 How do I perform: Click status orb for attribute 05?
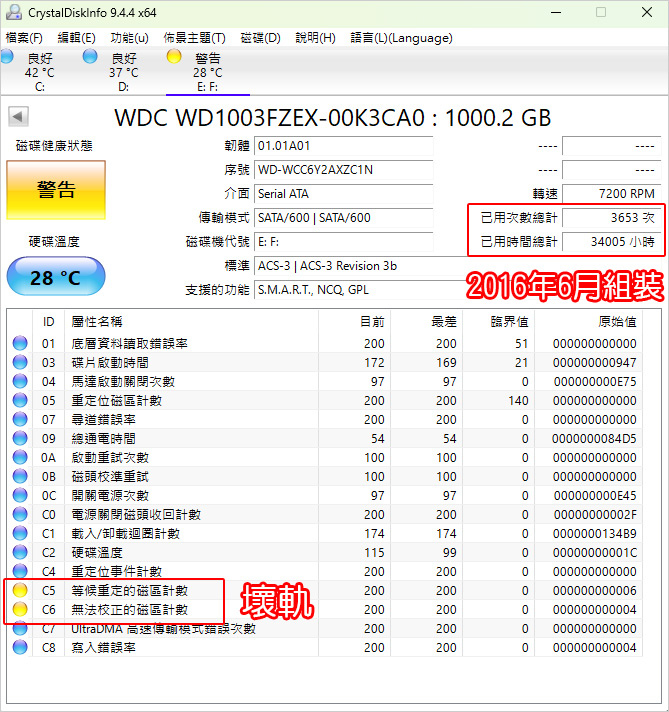click(x=20, y=400)
